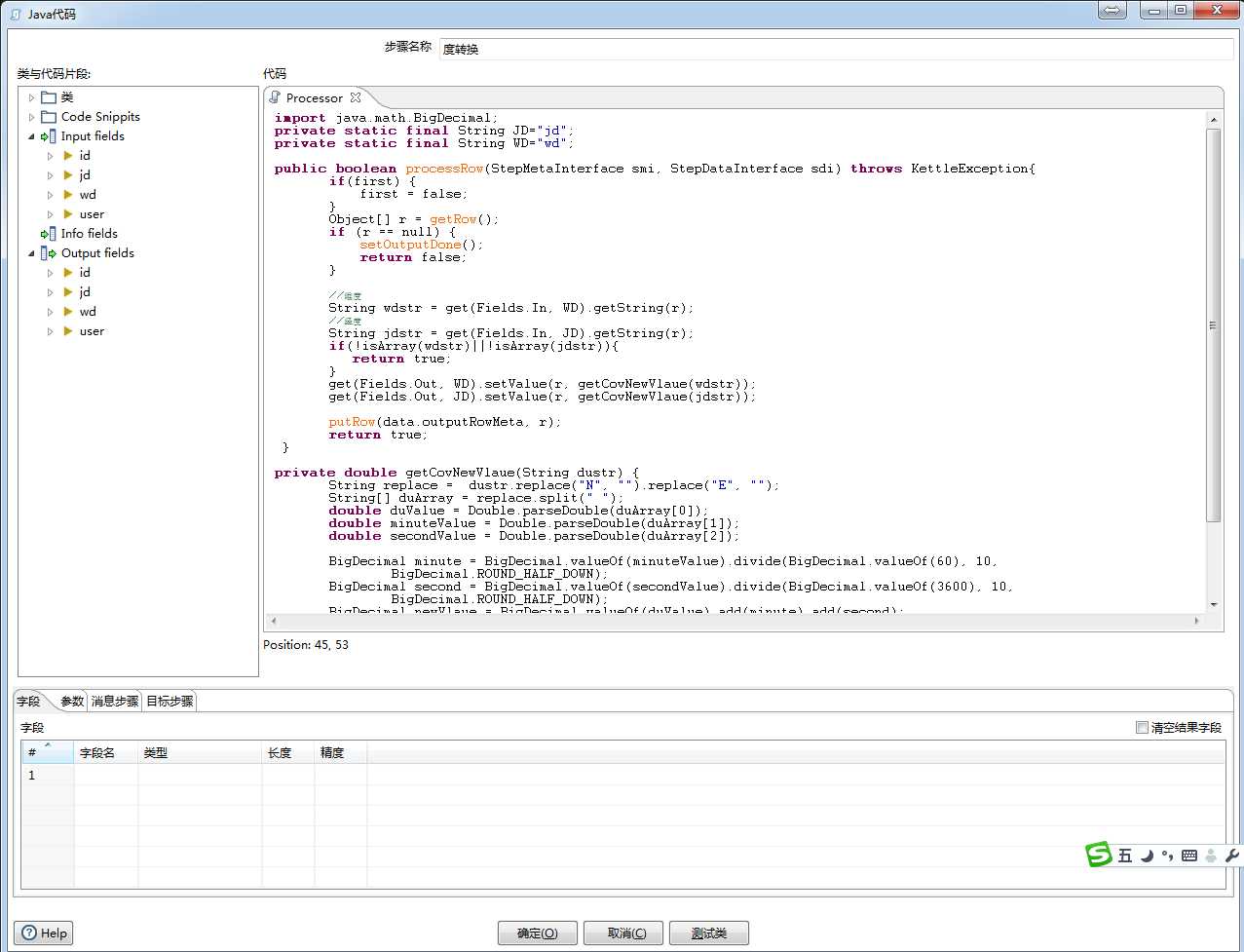
Task: Click the scroll up arrow of code editor
Action: [x=1214, y=119]
